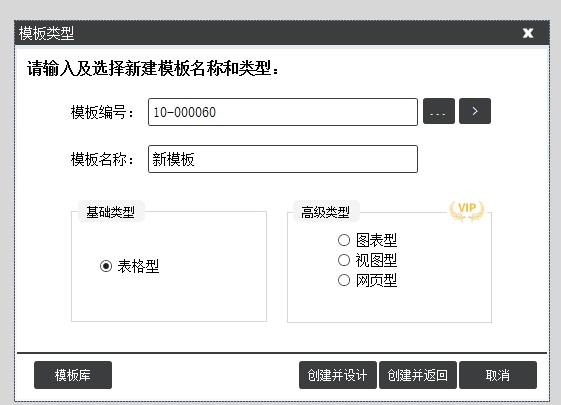Screen dimensions: 561x405
Task: Choose the 网页型 radio option
Action: coord(344,280)
